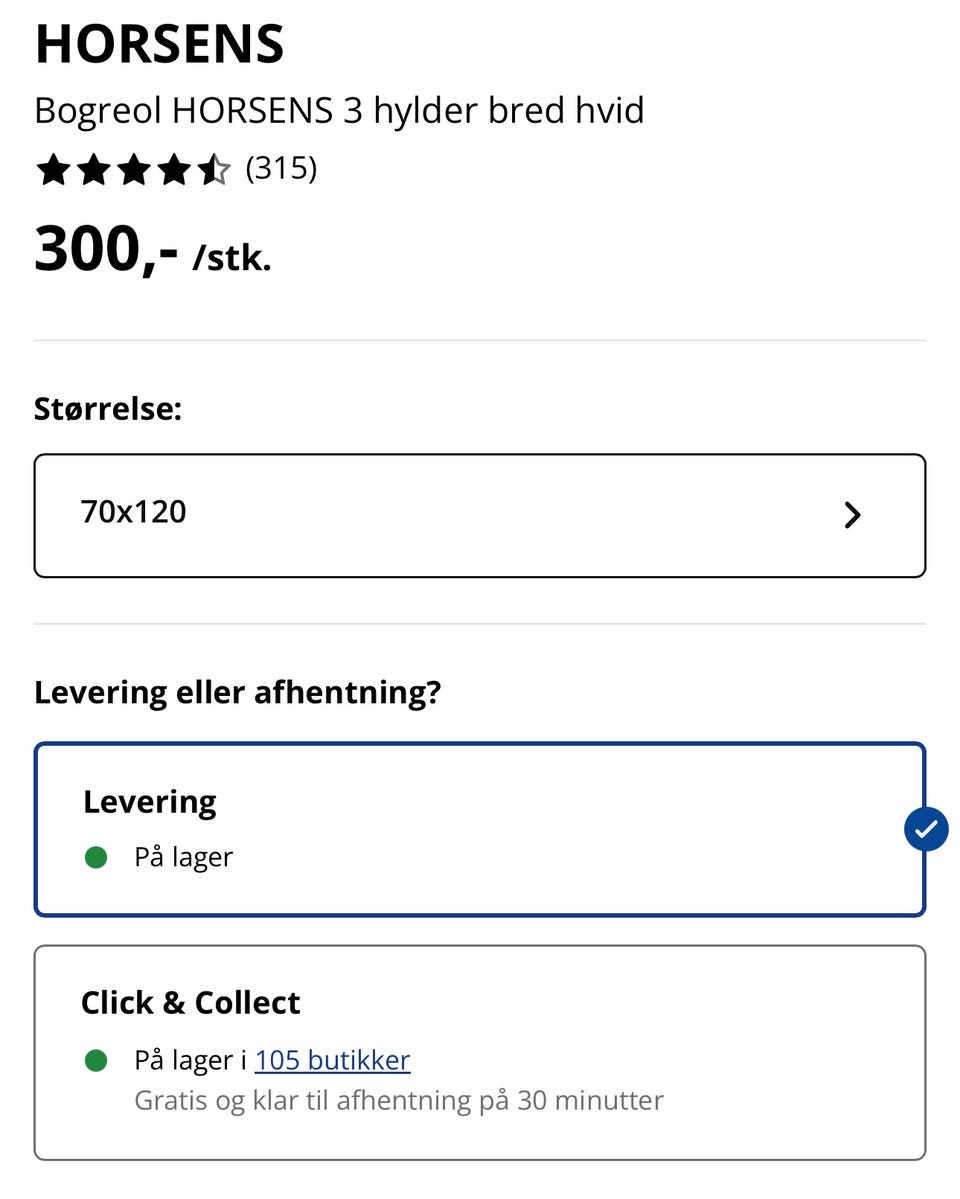Open the 70x120 size selector

click(x=480, y=516)
